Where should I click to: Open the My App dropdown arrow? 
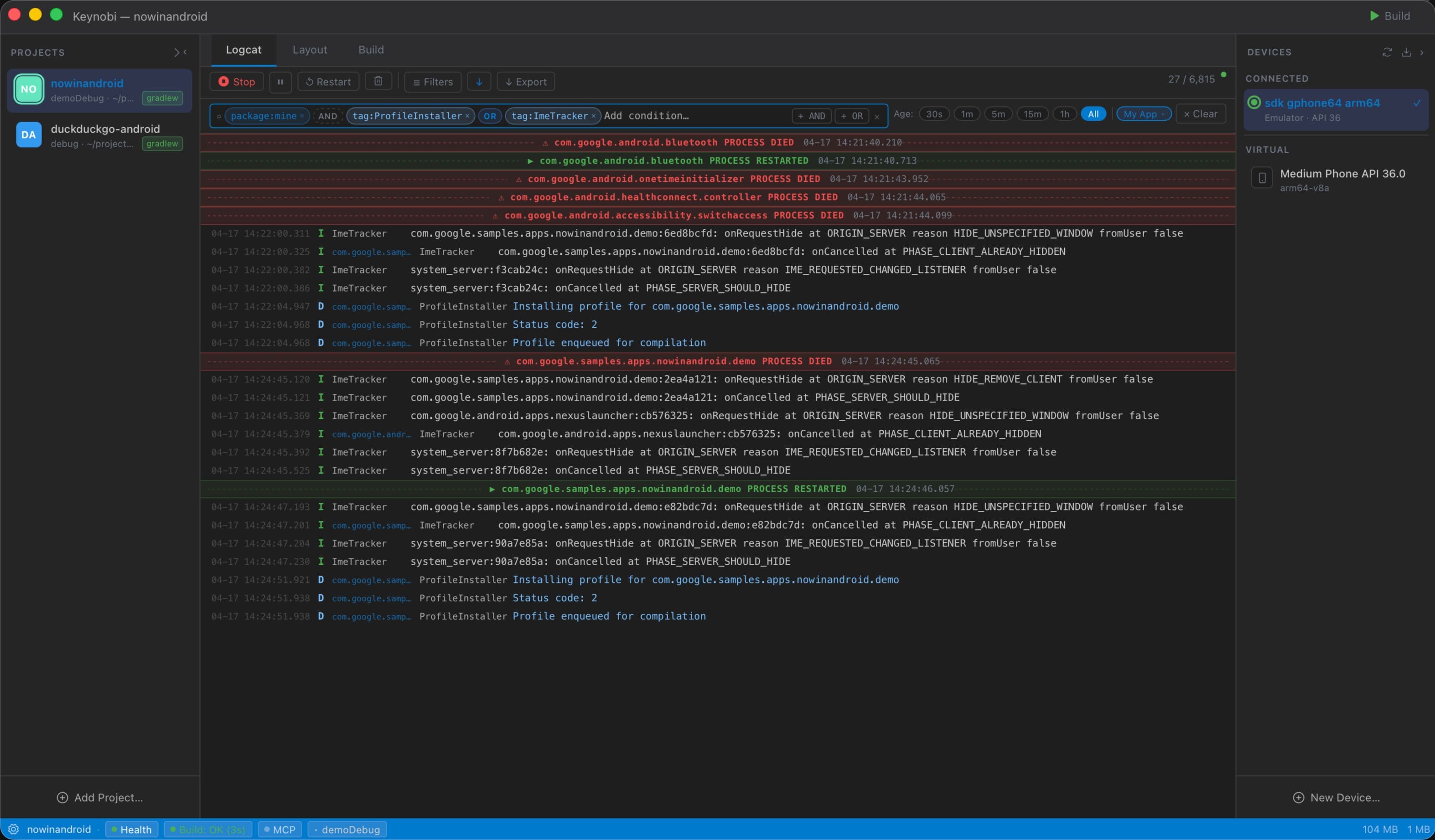tap(1163, 114)
